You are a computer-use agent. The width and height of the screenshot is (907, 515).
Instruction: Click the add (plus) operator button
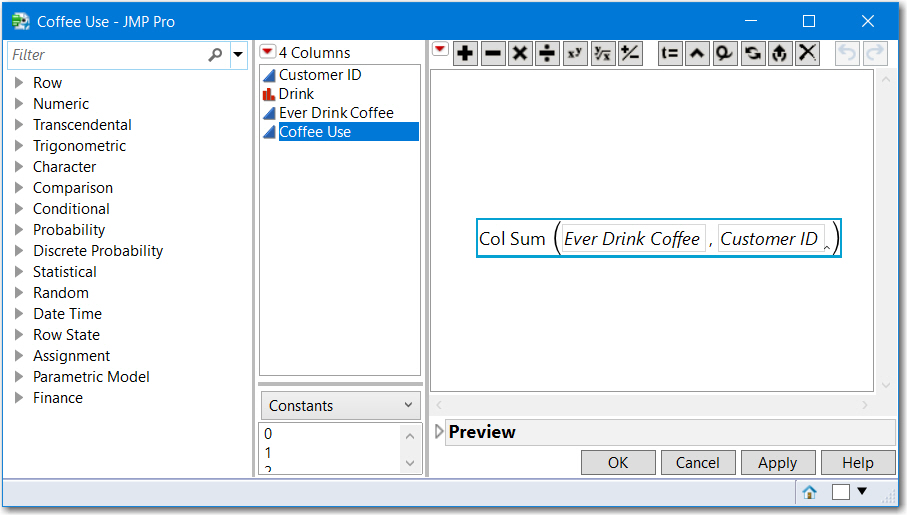(x=465, y=54)
